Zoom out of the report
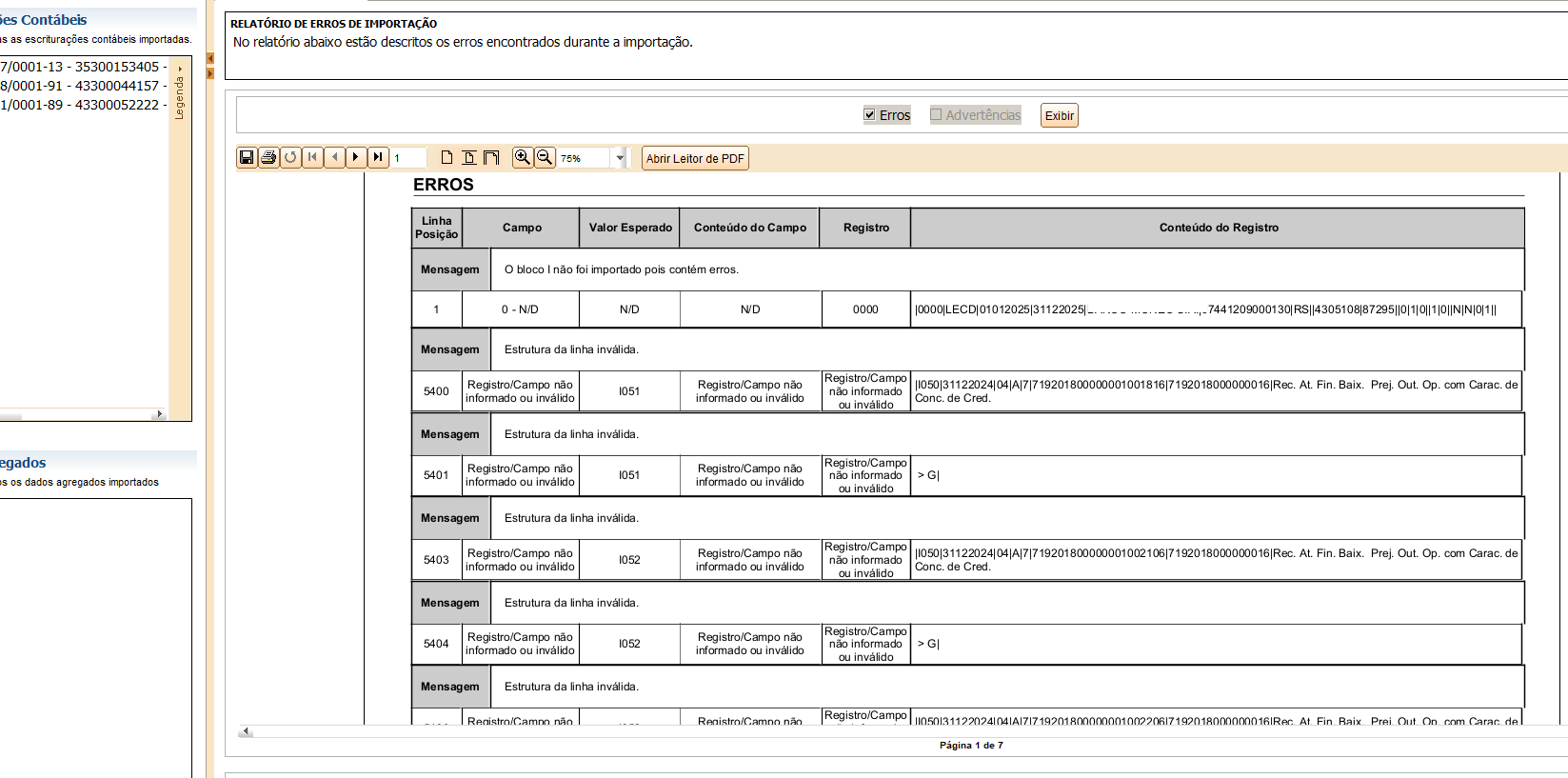The height and width of the screenshot is (778, 1568). point(545,157)
